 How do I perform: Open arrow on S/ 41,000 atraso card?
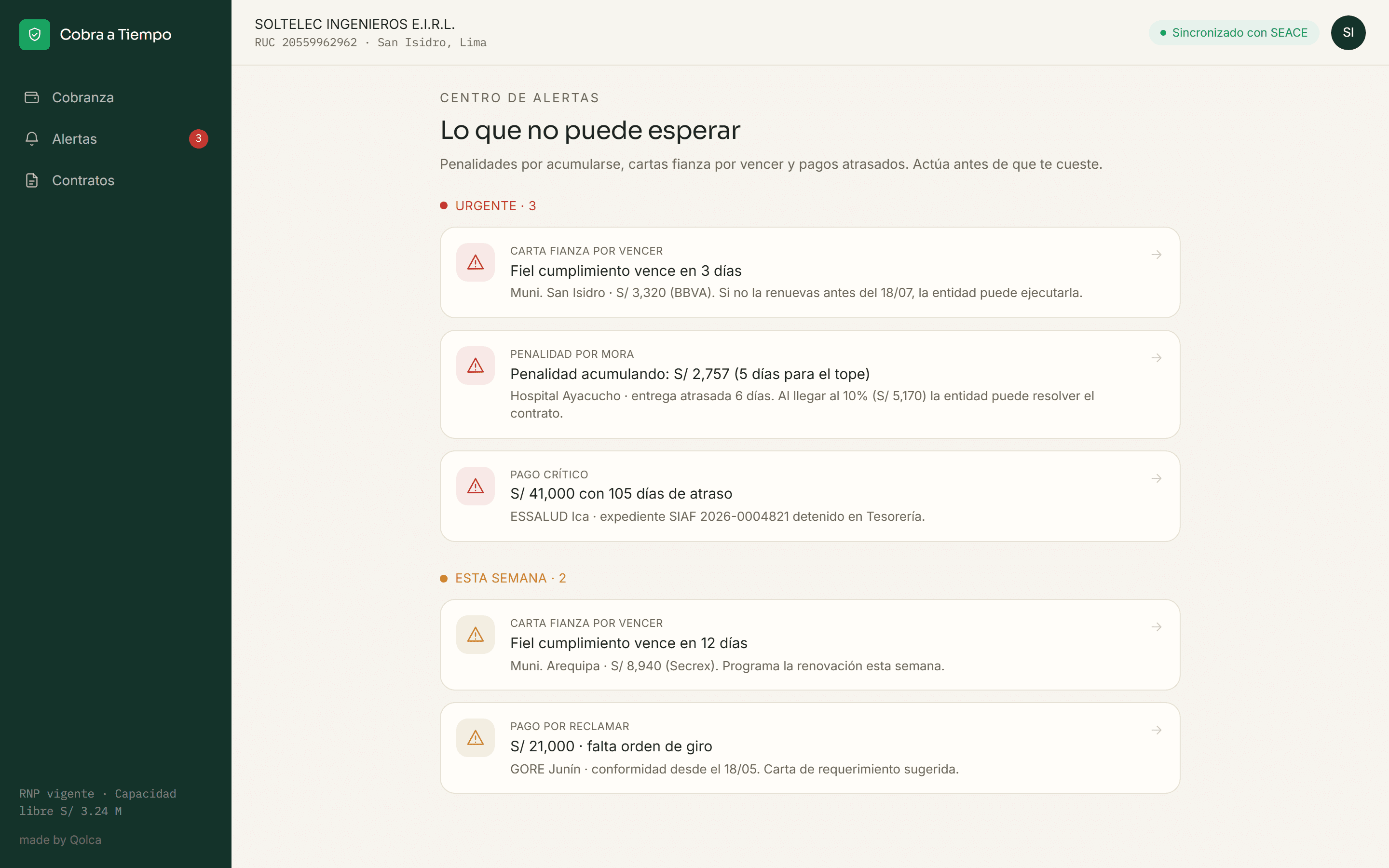pos(1157,478)
